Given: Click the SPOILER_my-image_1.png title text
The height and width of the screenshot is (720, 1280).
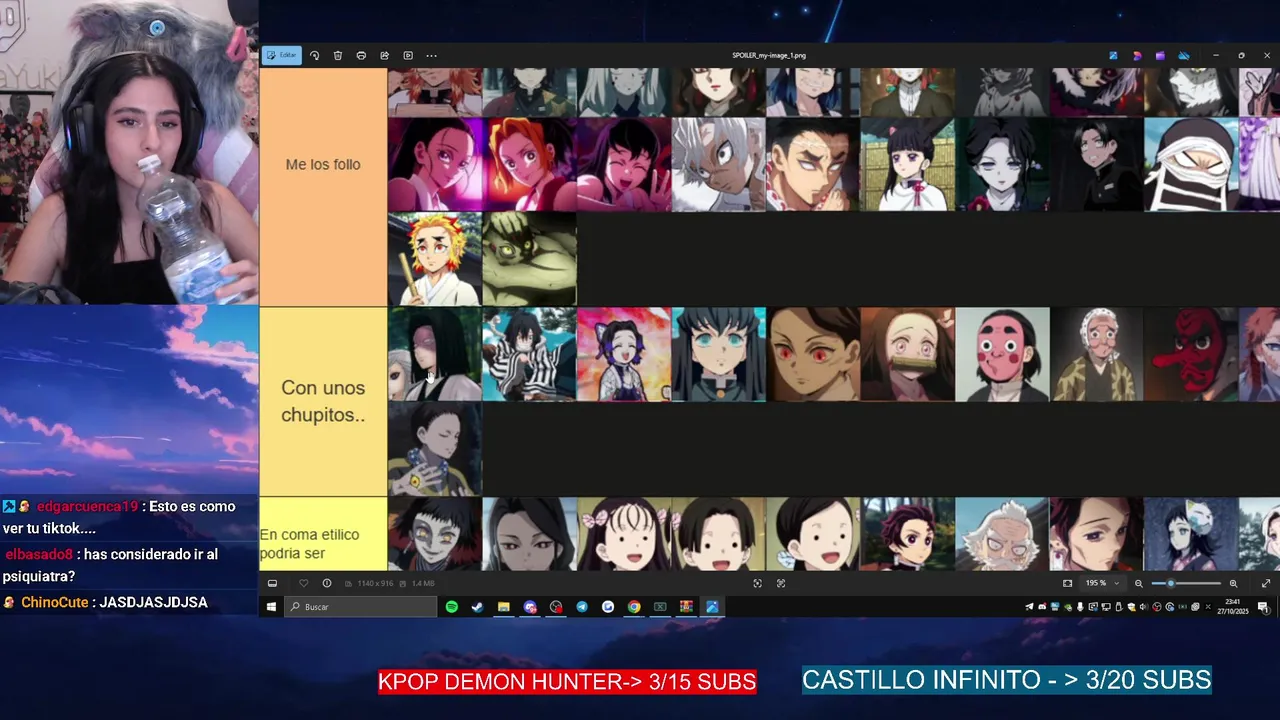Looking at the screenshot, I should click(769, 55).
